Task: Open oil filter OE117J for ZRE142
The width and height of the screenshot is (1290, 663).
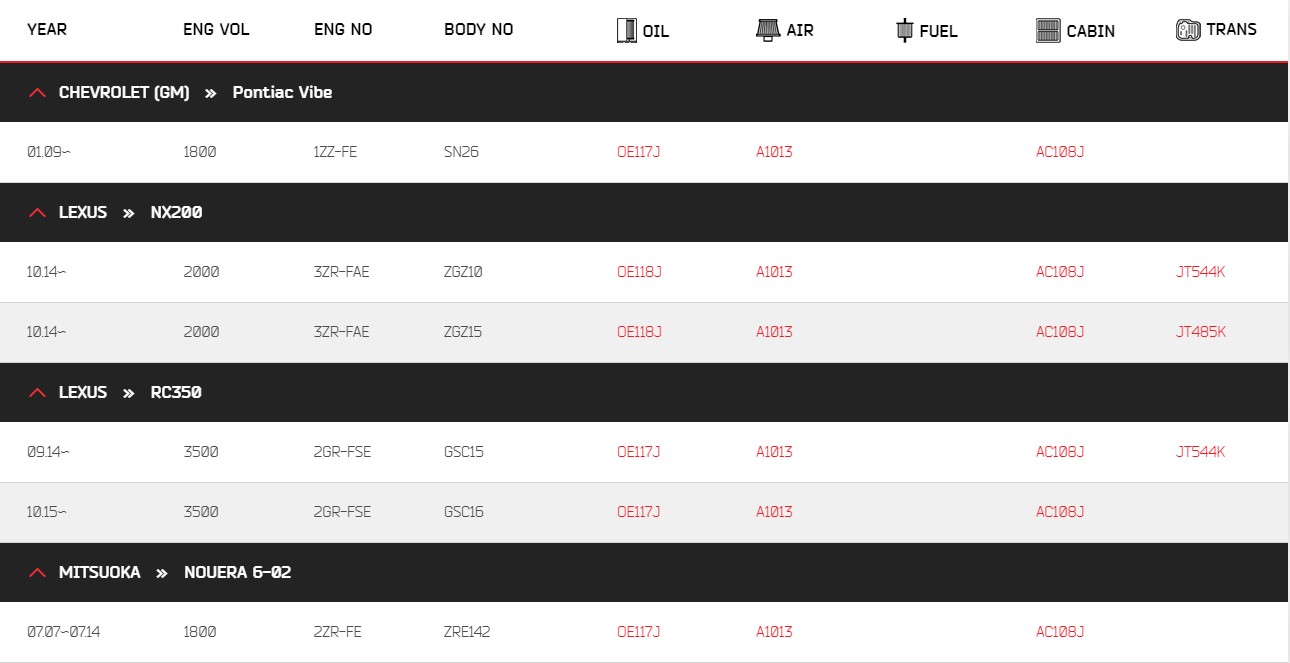Action: point(639,632)
